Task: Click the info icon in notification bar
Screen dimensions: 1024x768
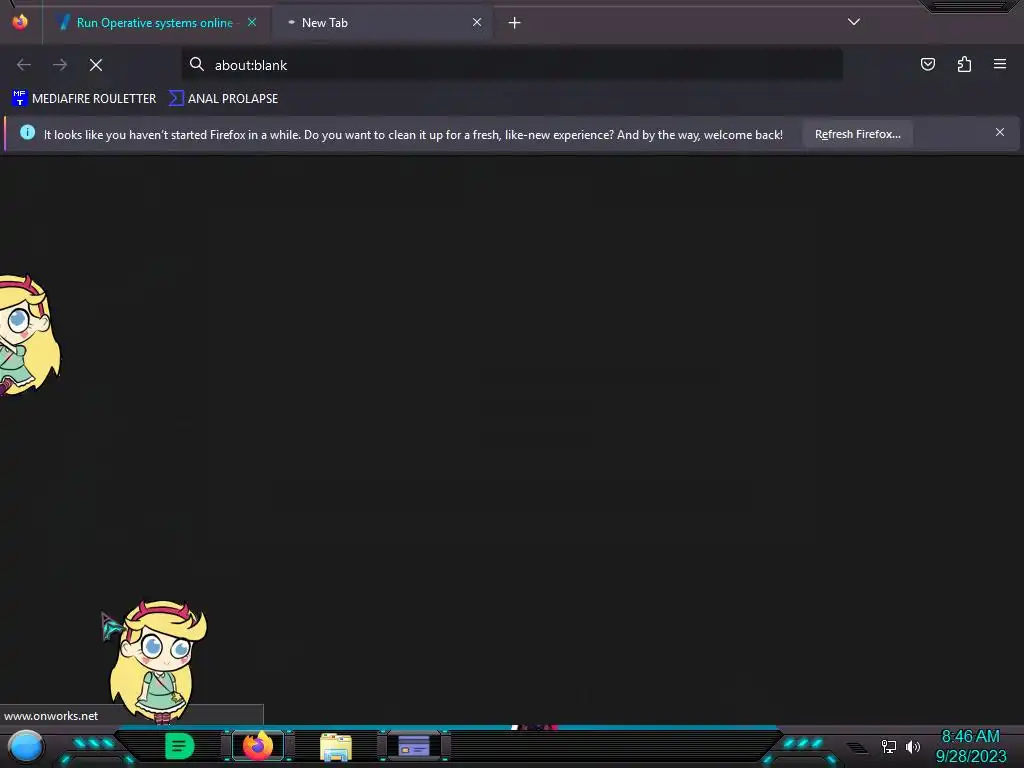Action: pyautogui.click(x=27, y=133)
